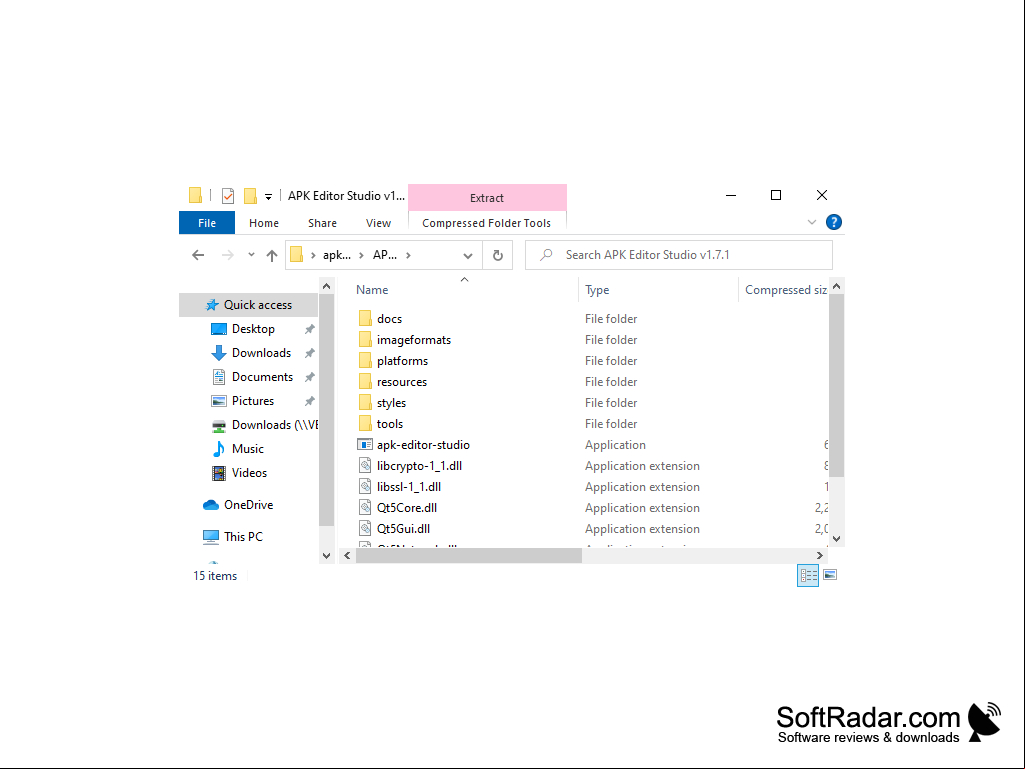Select the Qt5Core.dll file icon

coord(365,507)
